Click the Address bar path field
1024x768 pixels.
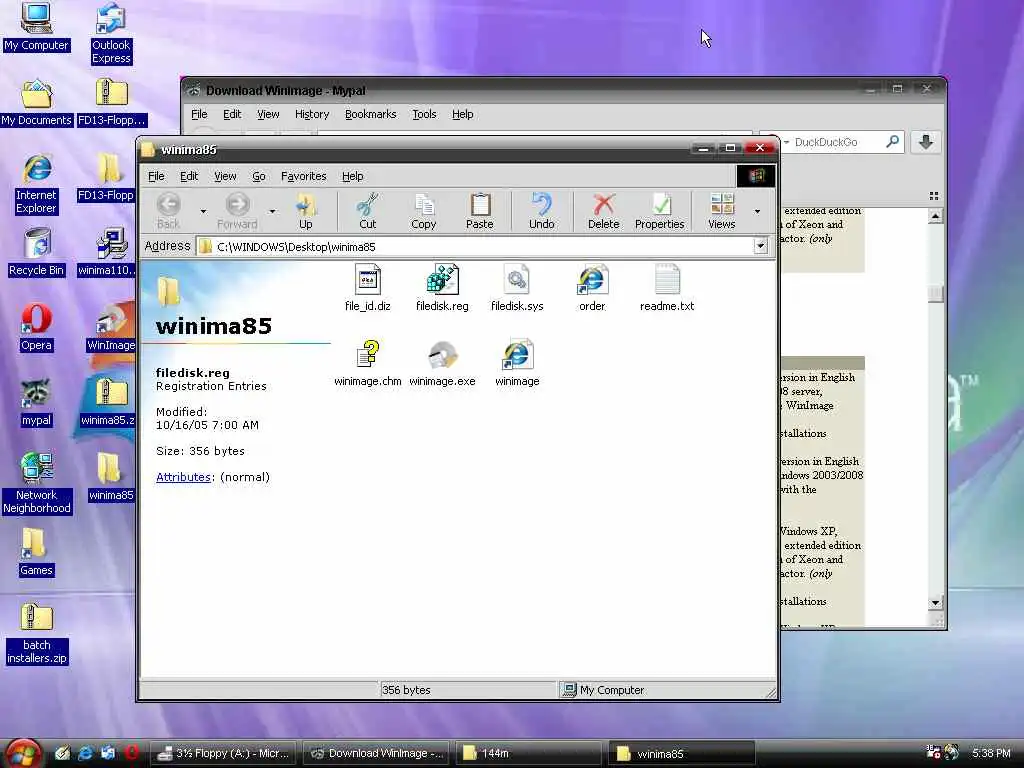coord(475,246)
